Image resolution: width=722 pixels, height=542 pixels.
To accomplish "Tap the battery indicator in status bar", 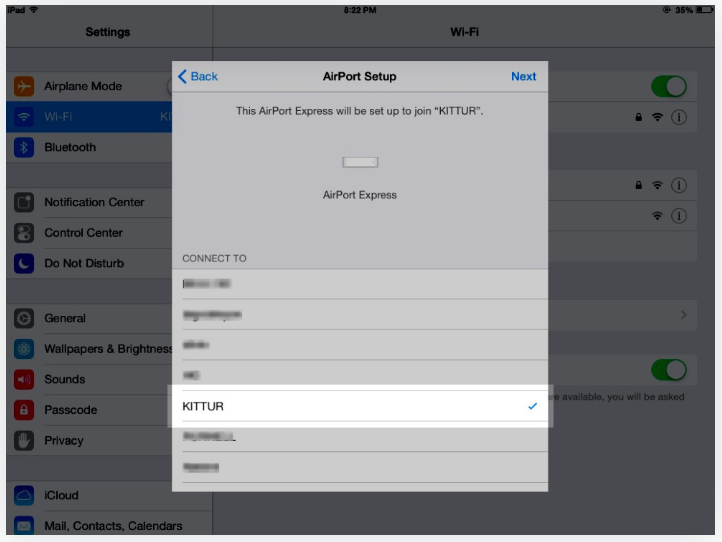I will point(705,10).
